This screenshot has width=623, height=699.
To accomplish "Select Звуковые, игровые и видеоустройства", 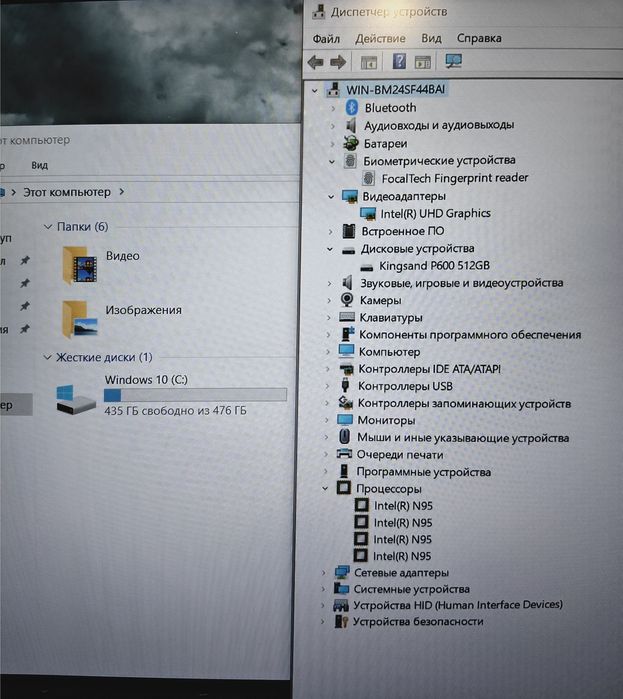I will click(461, 283).
